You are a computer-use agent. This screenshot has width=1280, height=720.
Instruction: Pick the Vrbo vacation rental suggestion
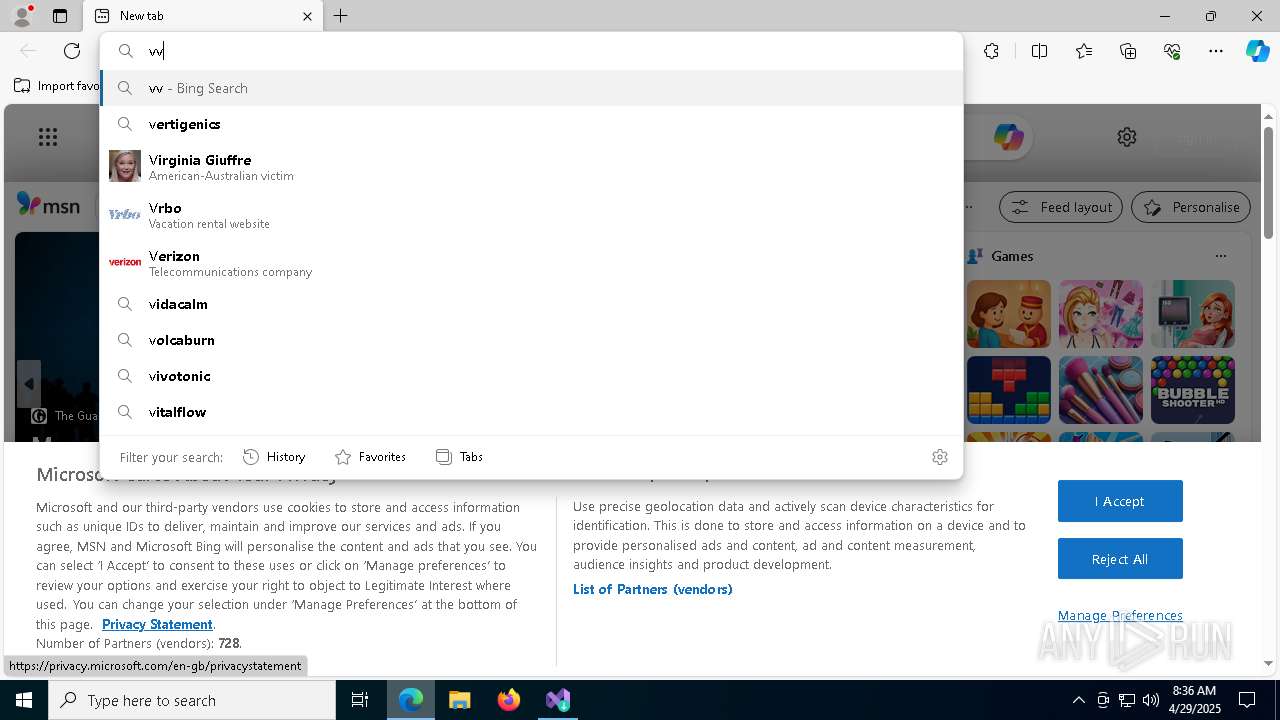click(531, 215)
